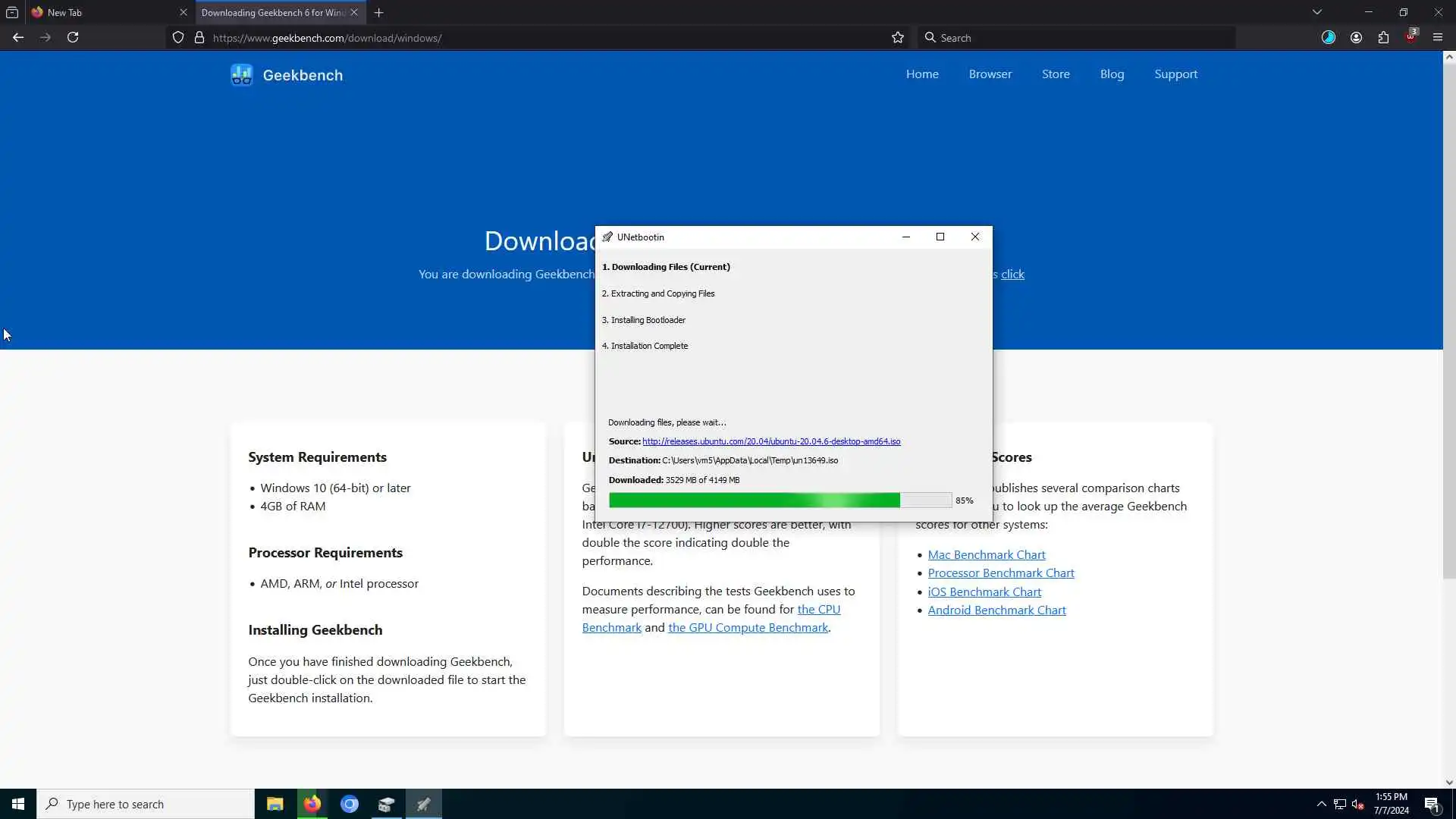Reload the current page

73,37
